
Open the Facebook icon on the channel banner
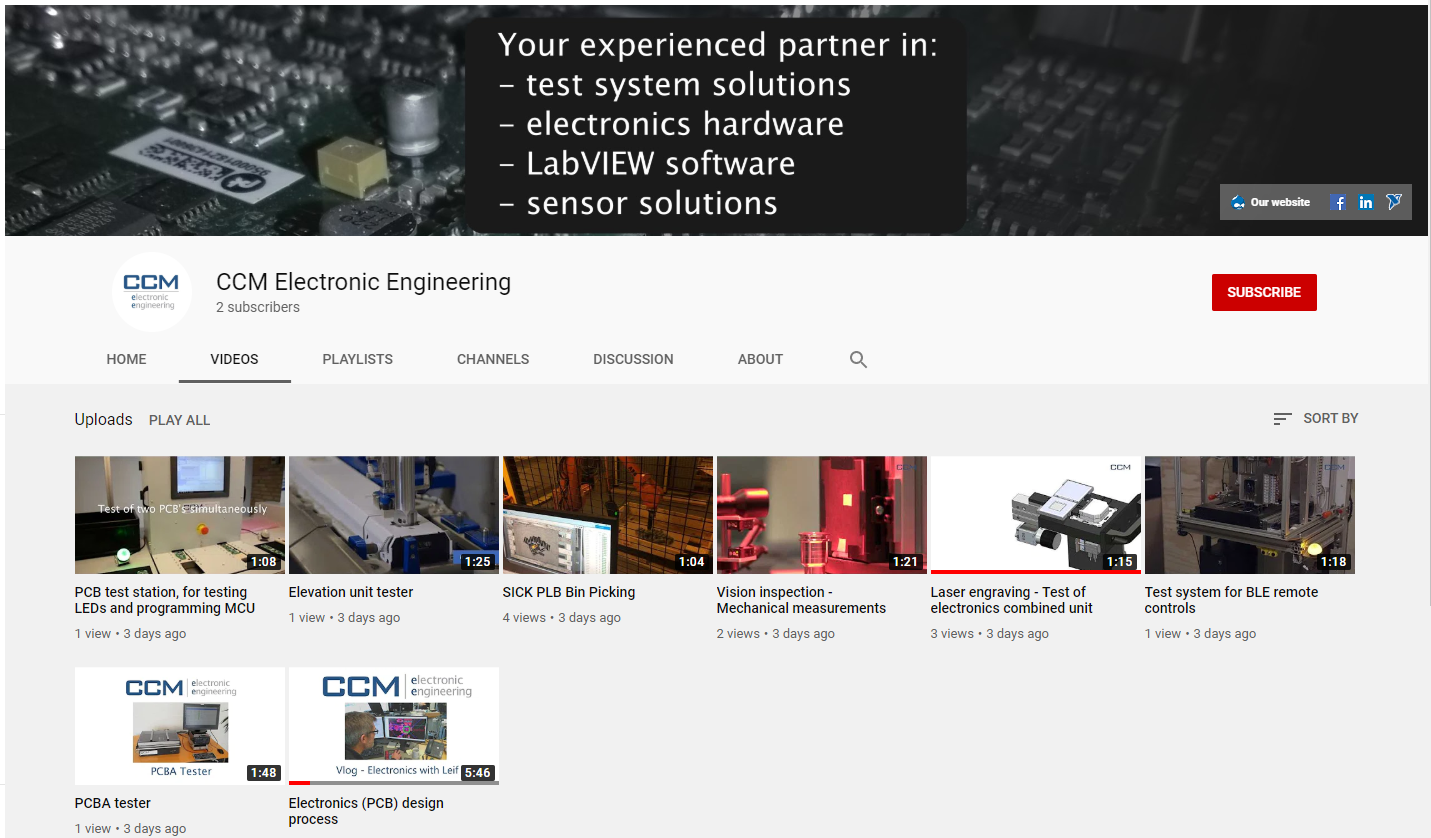(x=1338, y=202)
